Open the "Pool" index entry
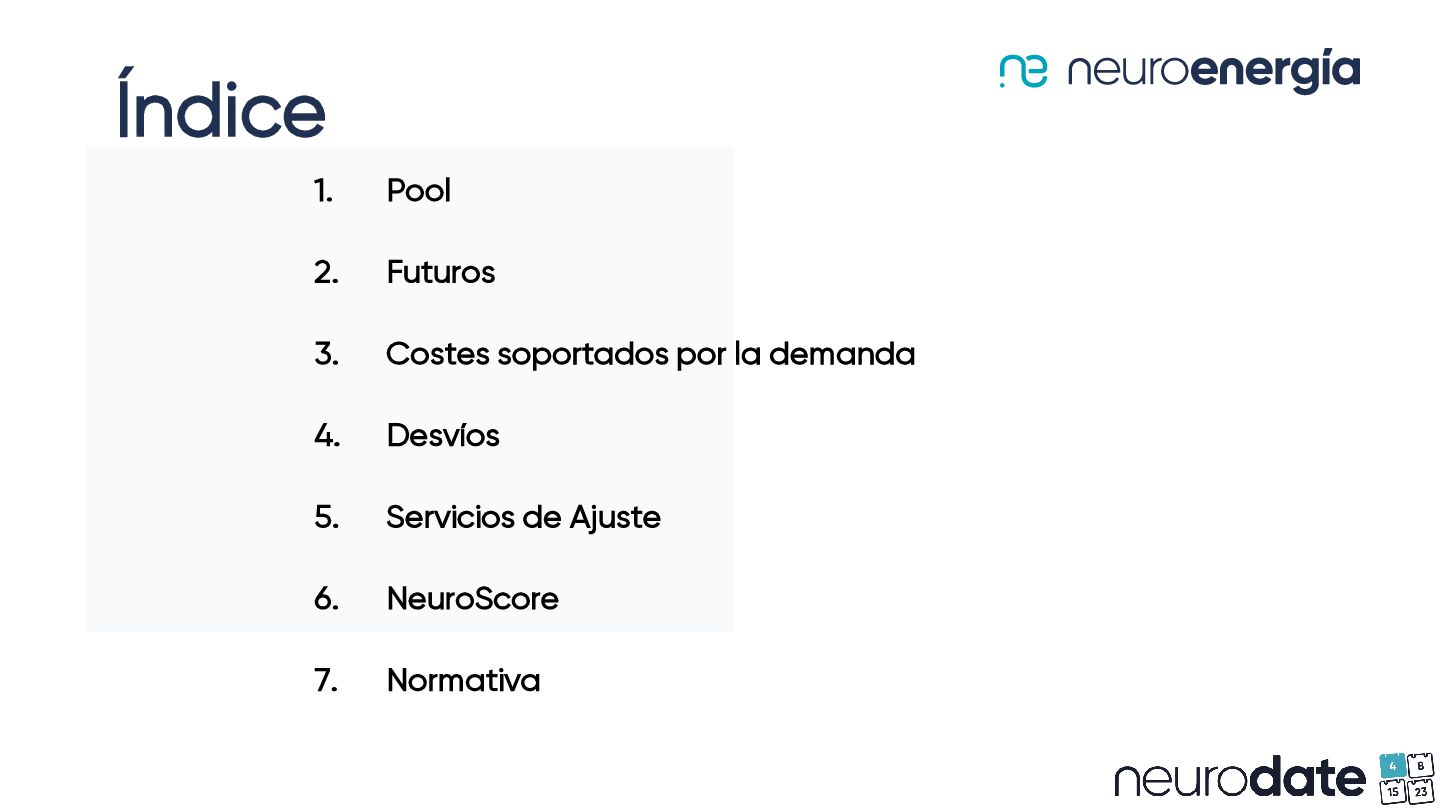 coord(418,190)
